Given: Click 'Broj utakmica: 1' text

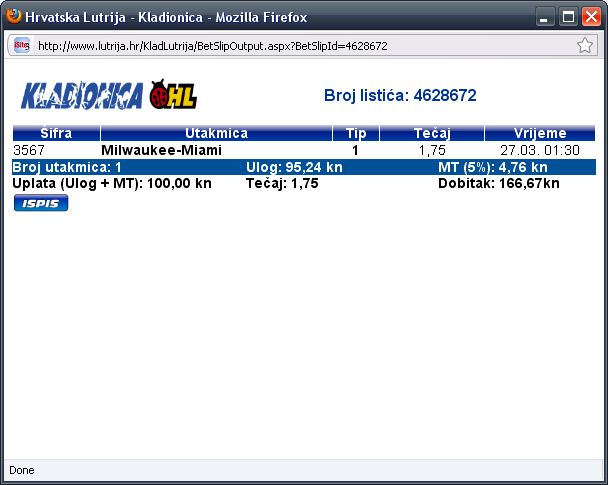Looking at the screenshot, I should tap(67, 167).
